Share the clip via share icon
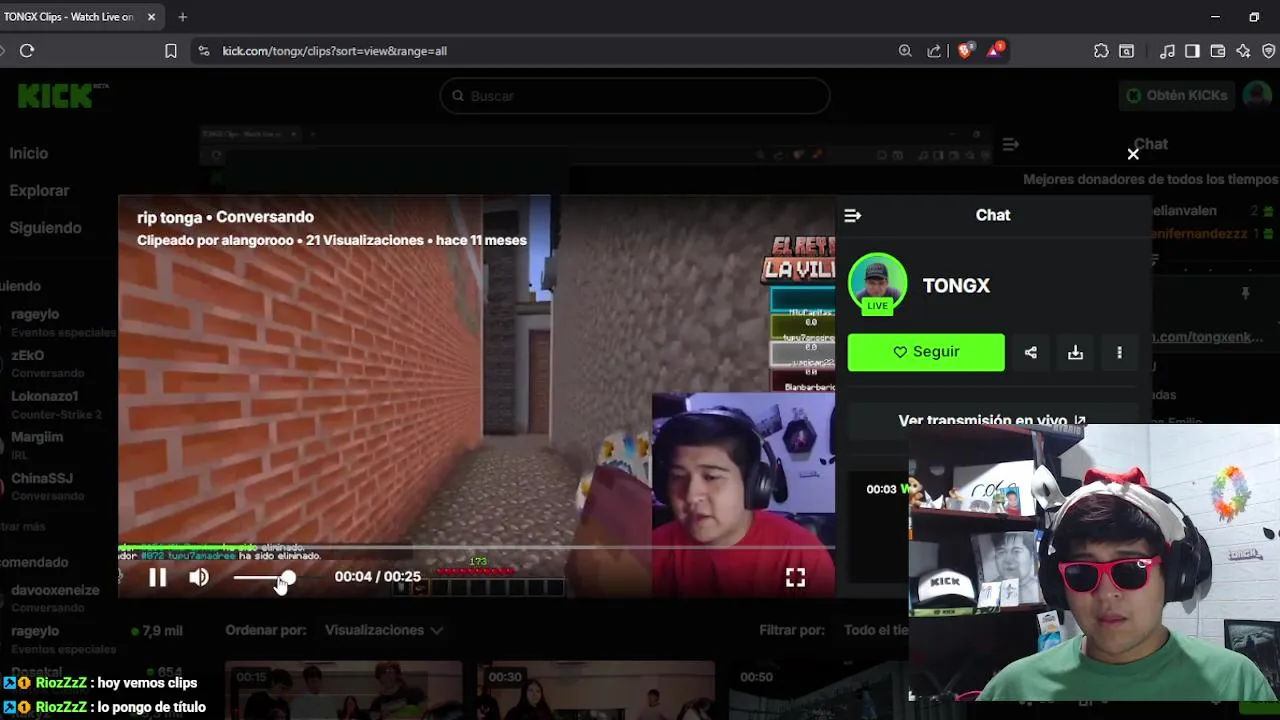Viewport: 1280px width, 720px height. click(x=1031, y=352)
